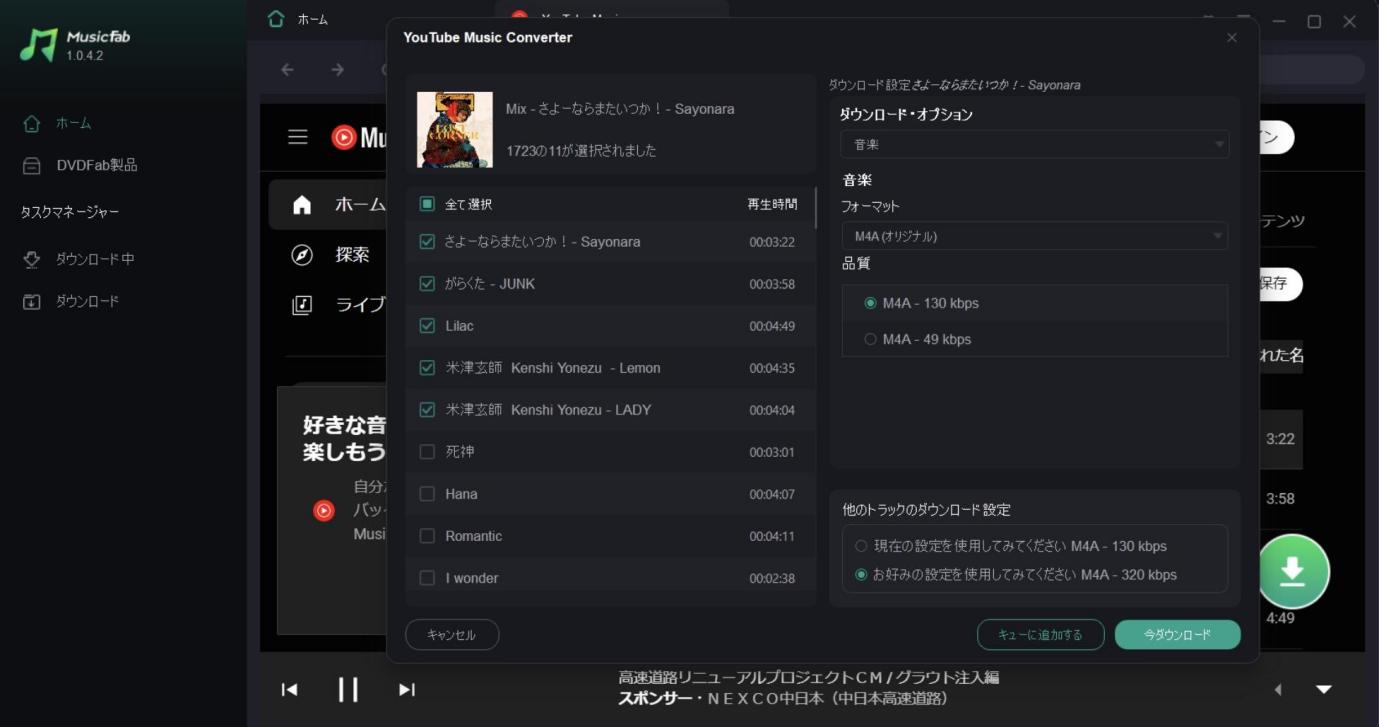The image size is (1379, 727).
Task: Check the I wonder track checkbox
Action: pos(427,578)
